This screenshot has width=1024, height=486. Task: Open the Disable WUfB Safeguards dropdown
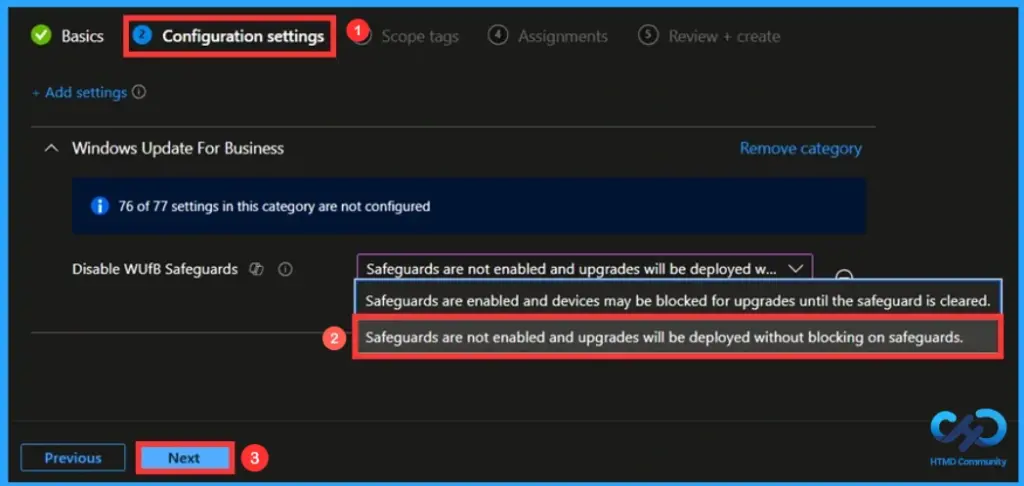click(x=584, y=268)
